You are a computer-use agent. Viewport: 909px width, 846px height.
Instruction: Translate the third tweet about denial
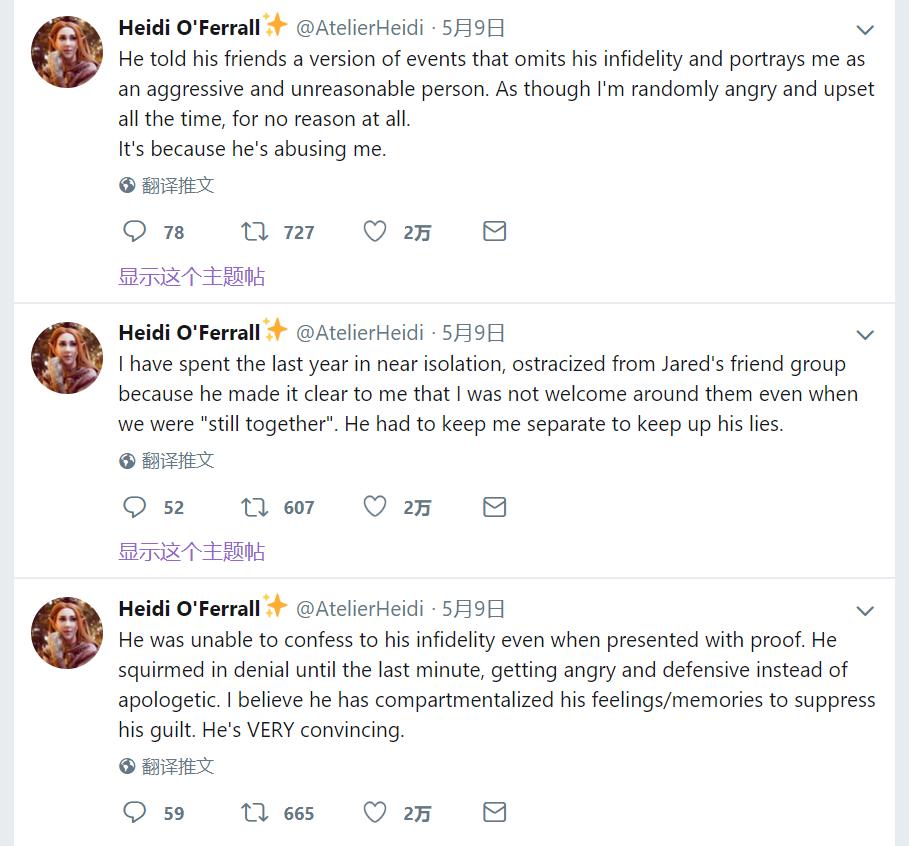click(177, 767)
